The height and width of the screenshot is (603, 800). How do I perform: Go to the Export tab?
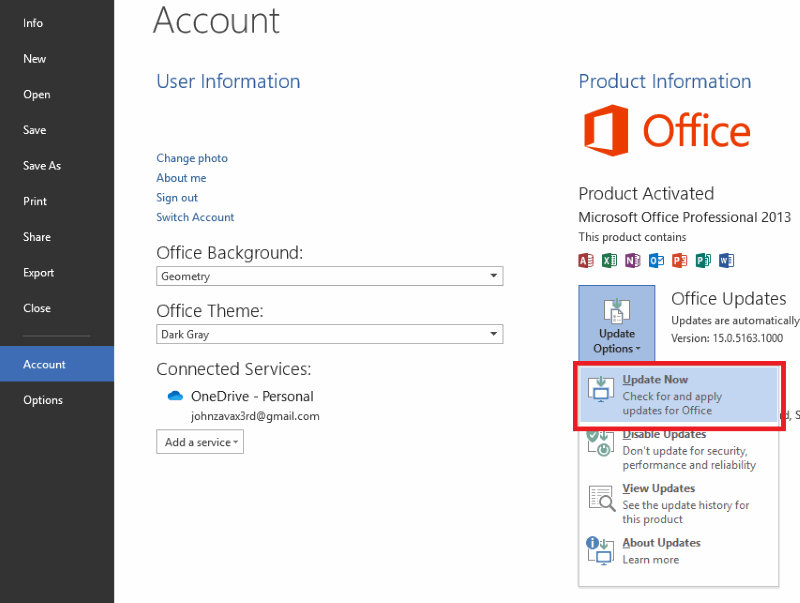[57, 273]
